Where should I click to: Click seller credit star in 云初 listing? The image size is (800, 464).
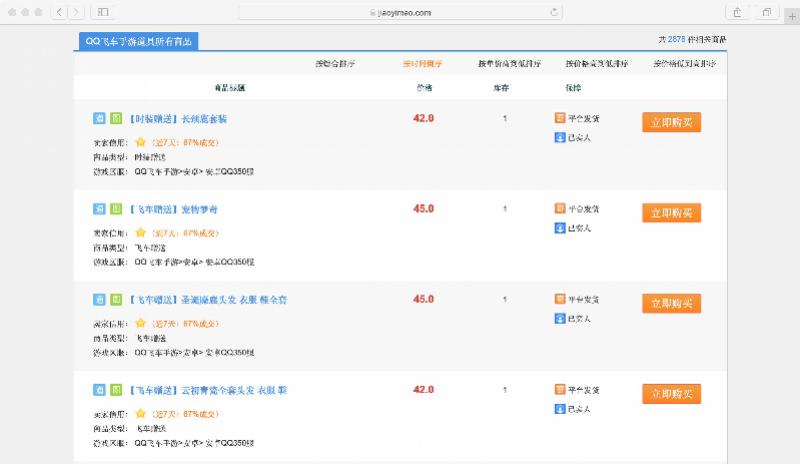141,413
